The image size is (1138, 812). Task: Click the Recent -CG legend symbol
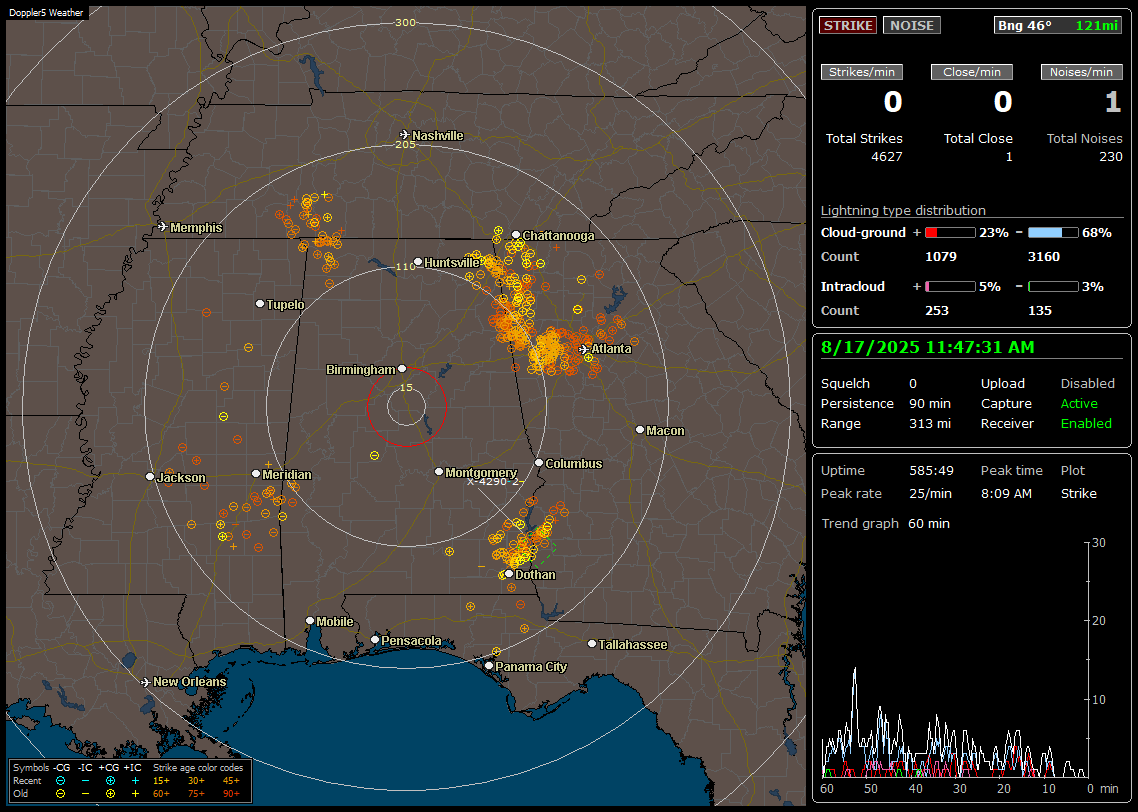click(x=60, y=781)
